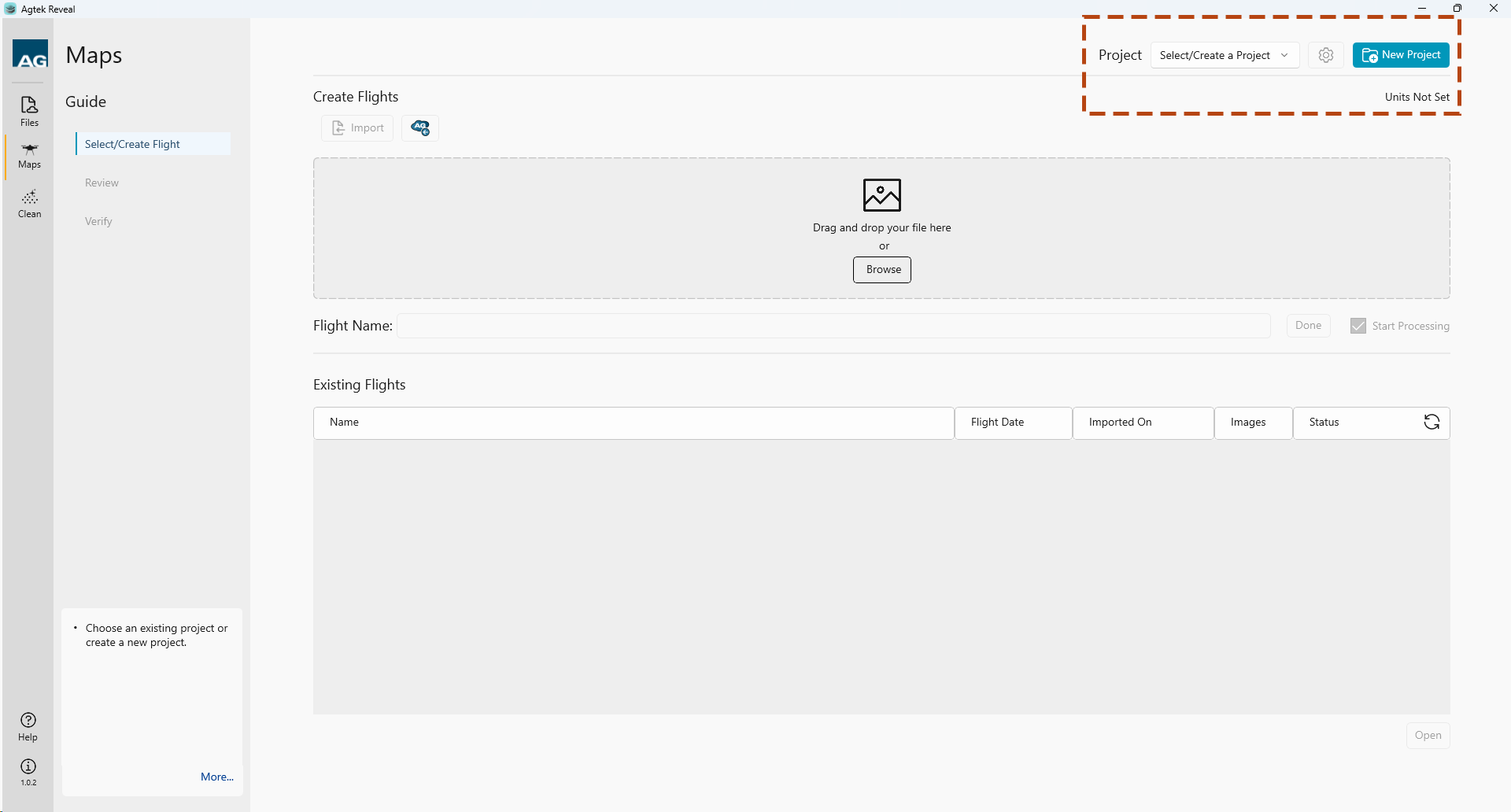Click the version info icon

(28, 770)
